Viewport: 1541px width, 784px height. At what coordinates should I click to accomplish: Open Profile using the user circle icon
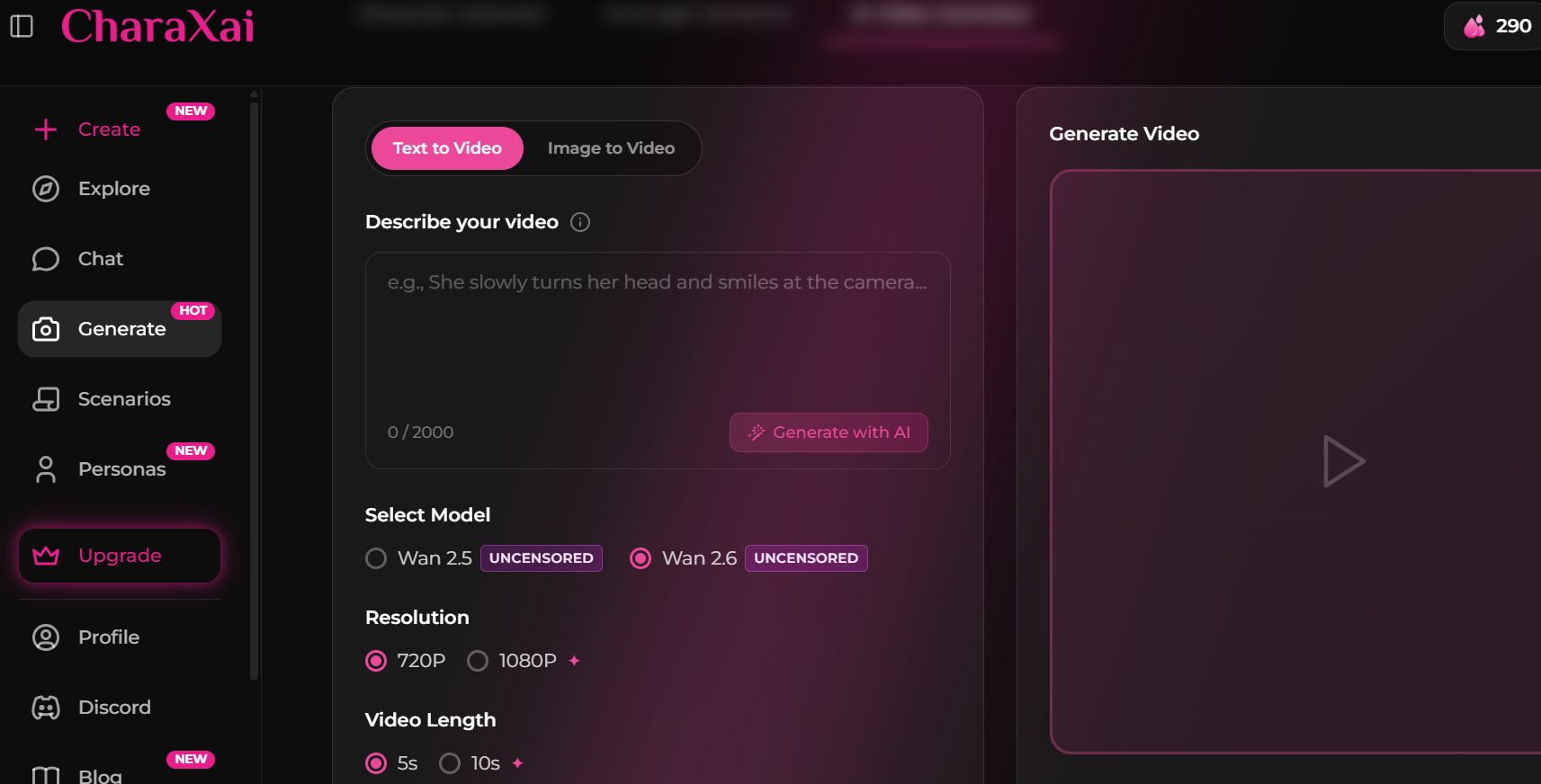46,637
